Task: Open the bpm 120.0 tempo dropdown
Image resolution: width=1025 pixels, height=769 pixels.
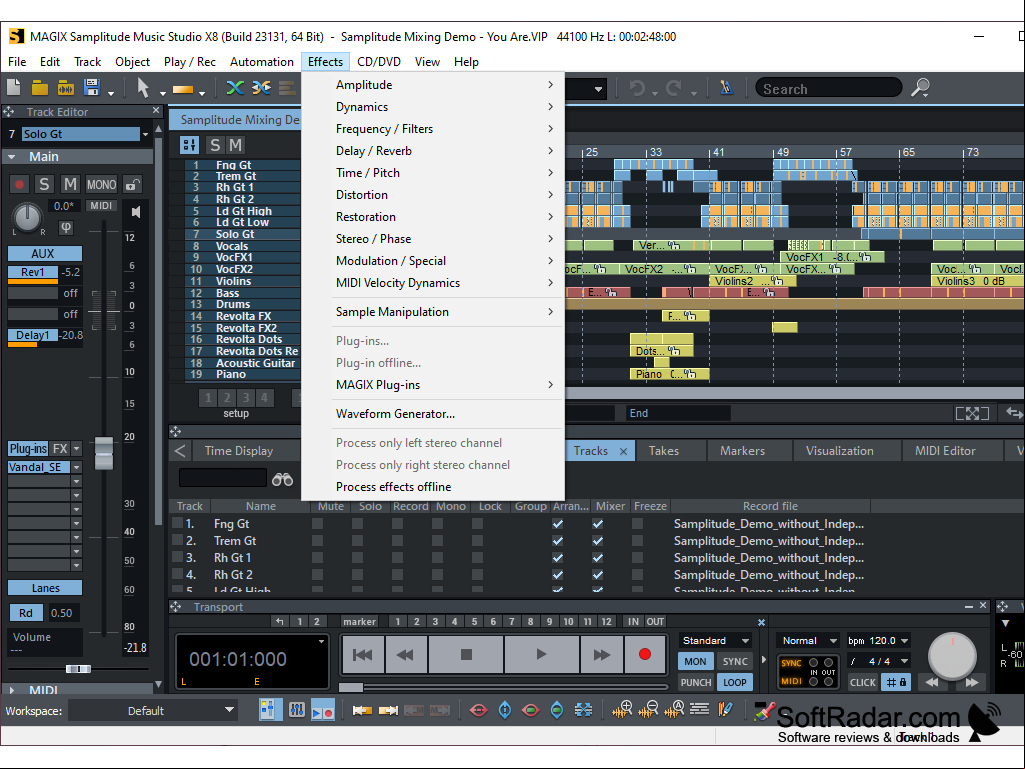Action: pyautogui.click(x=905, y=641)
